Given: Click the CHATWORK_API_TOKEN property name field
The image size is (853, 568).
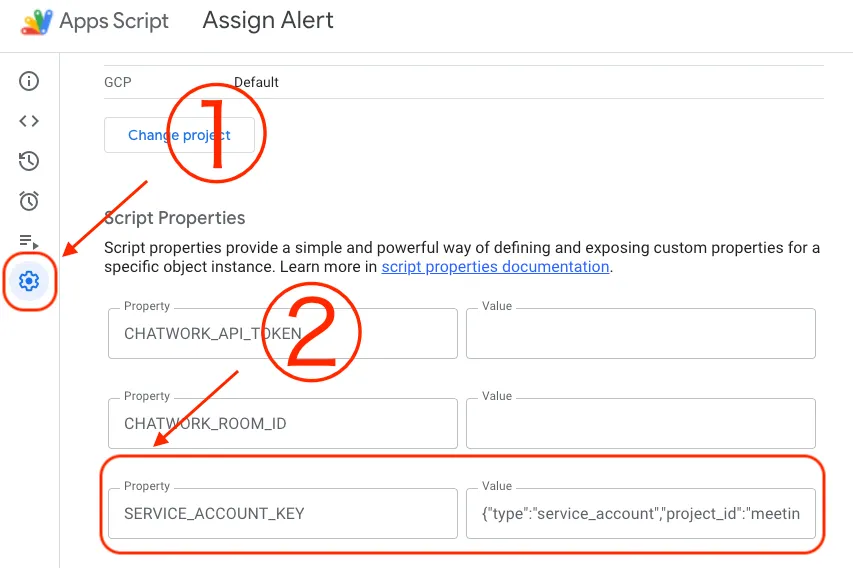Looking at the screenshot, I should (x=282, y=334).
